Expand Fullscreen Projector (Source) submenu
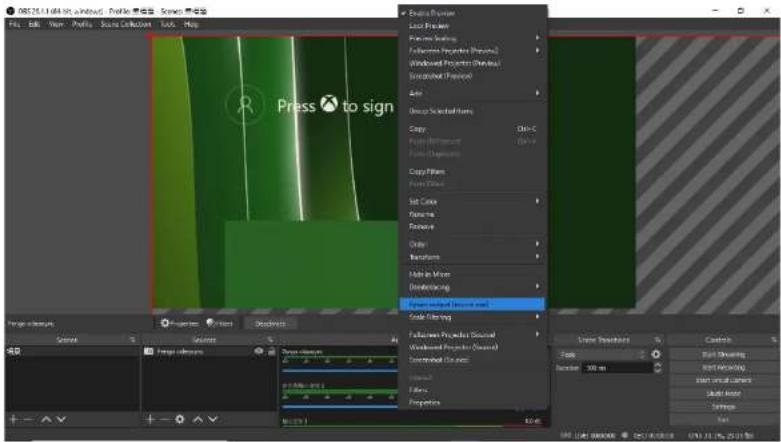Screen dimensions: 781x442 (x=472, y=334)
